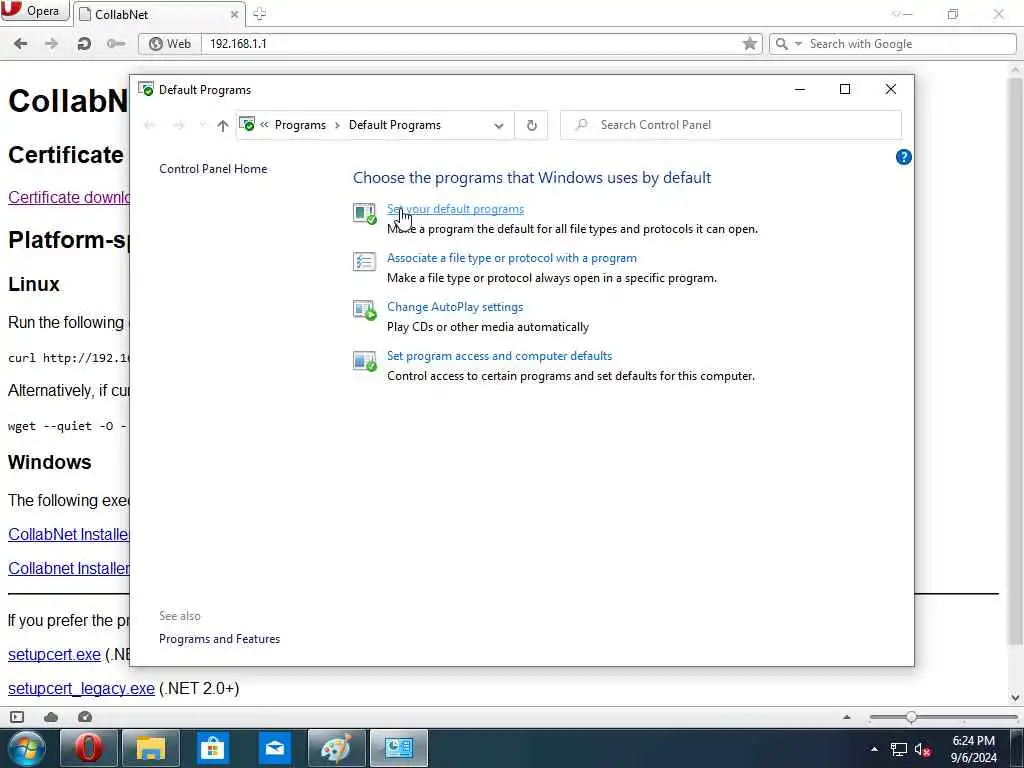This screenshot has width=1024, height=768.
Task: Open the Certificate download link in Opera
Action: pyautogui.click(x=69, y=197)
